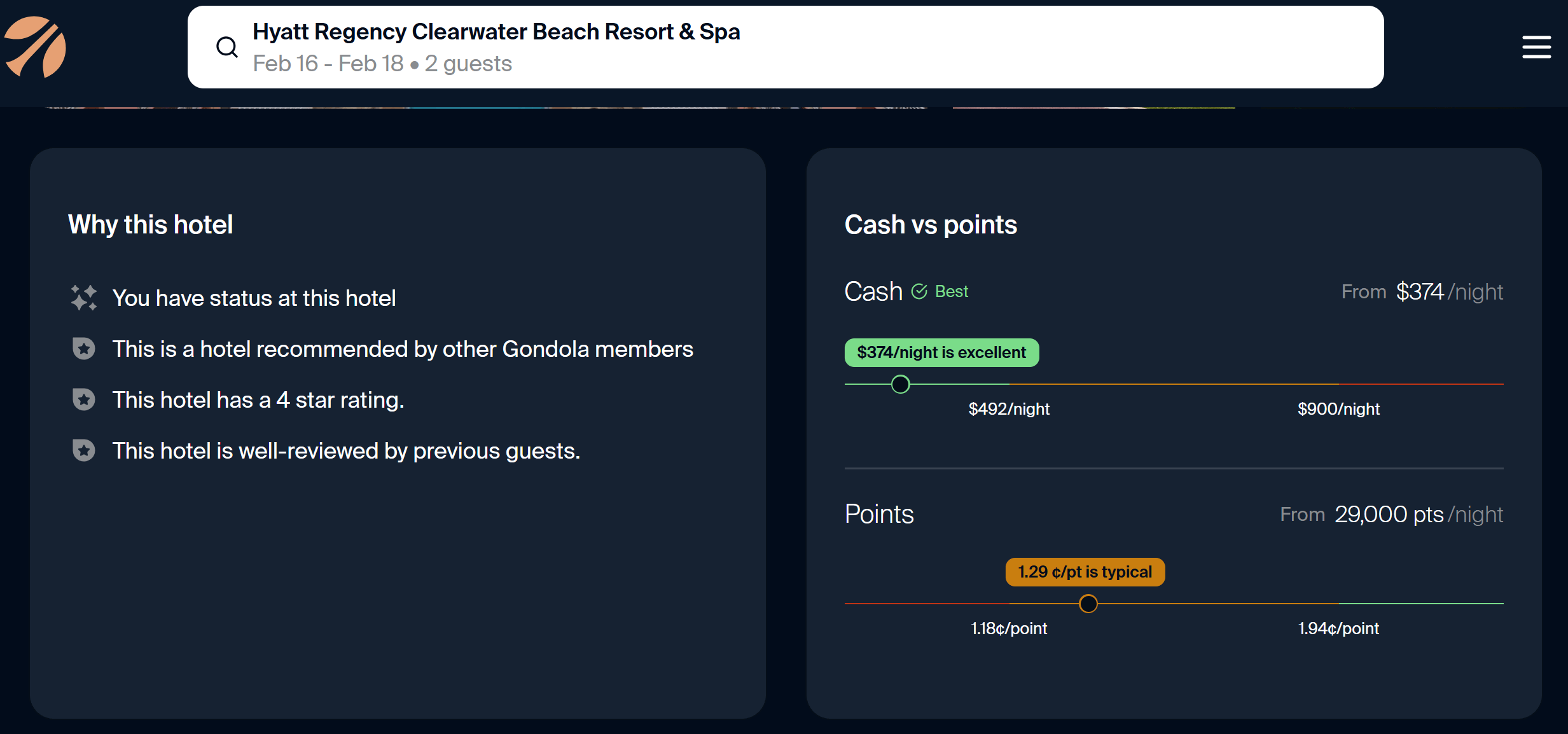Image resolution: width=1568 pixels, height=734 pixels.
Task: Click the sparkle status icon
Action: tap(83, 298)
